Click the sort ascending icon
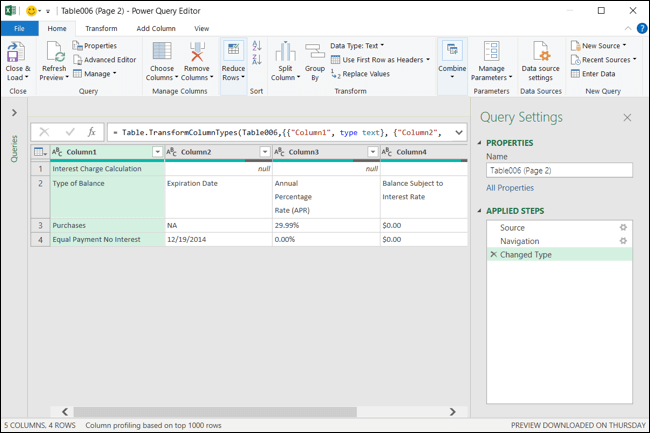Screen dimensions: 650x433 [257, 46]
